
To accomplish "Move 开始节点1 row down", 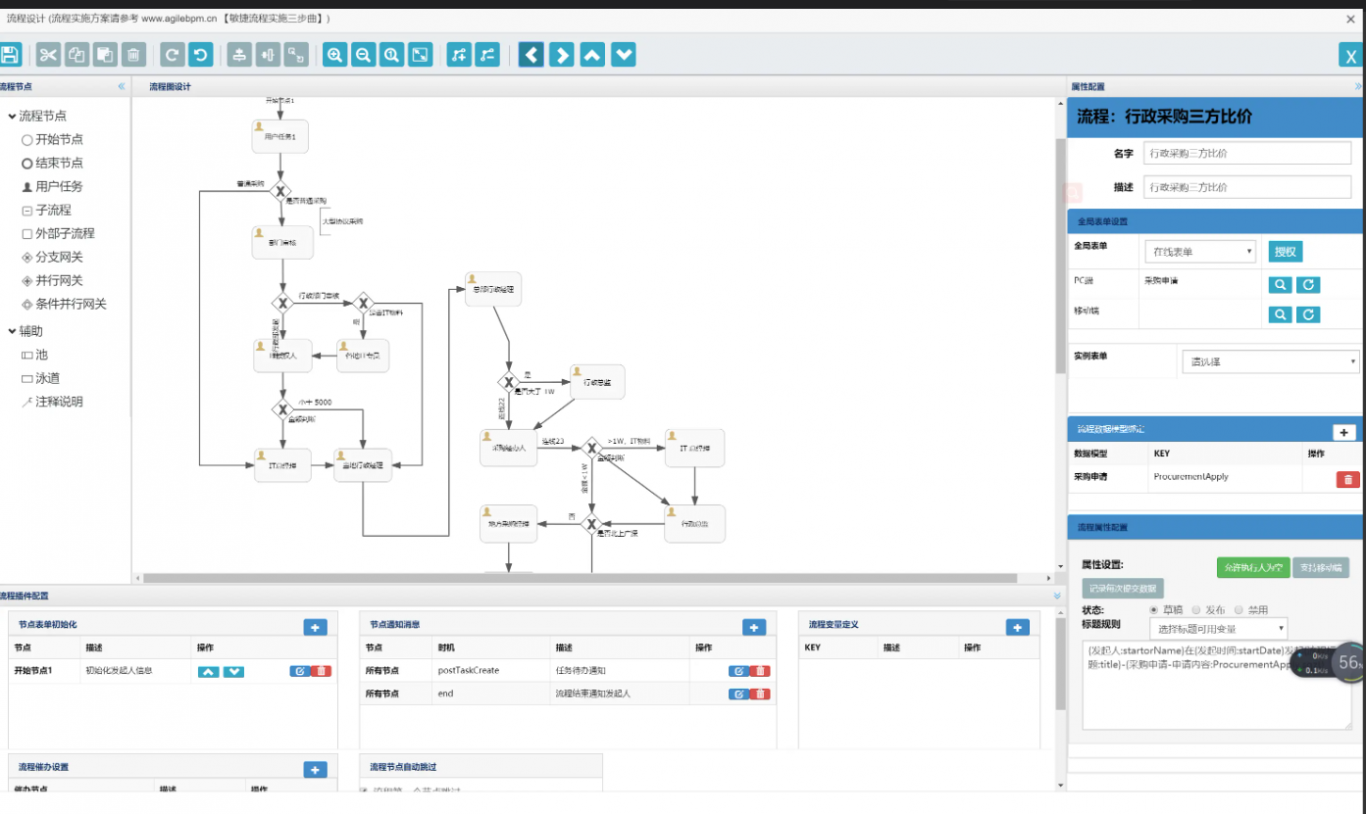I will pyautogui.click(x=233, y=671).
